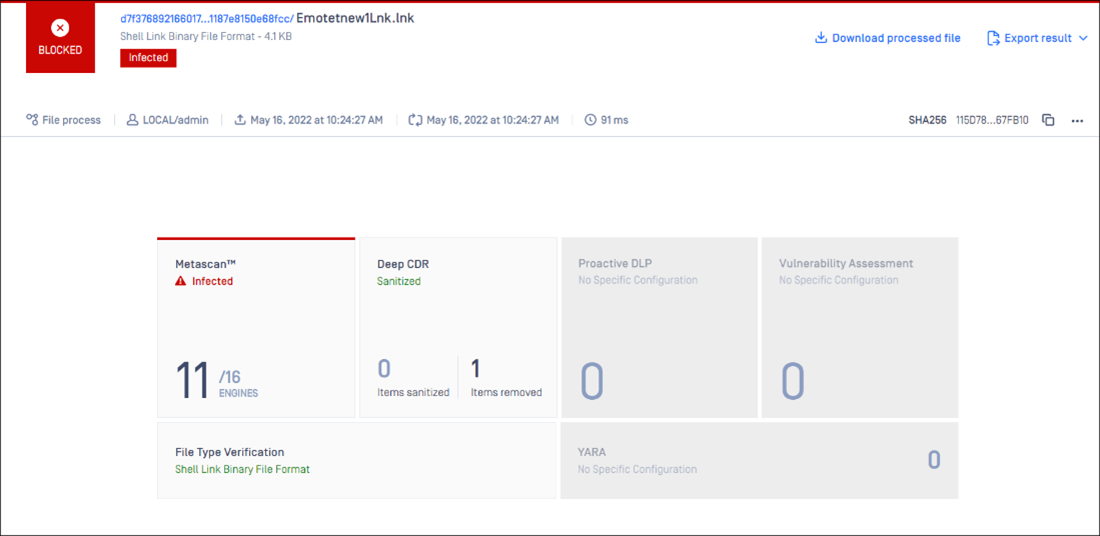The height and width of the screenshot is (536, 1100).
Task: Select the File Type Verification tile
Action: [356, 460]
